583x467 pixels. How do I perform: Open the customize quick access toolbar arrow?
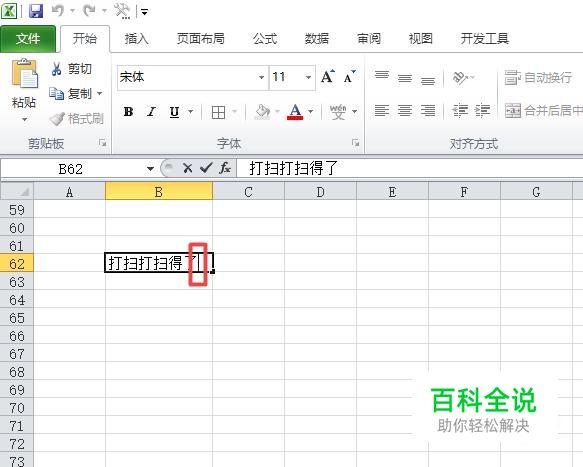144,12
